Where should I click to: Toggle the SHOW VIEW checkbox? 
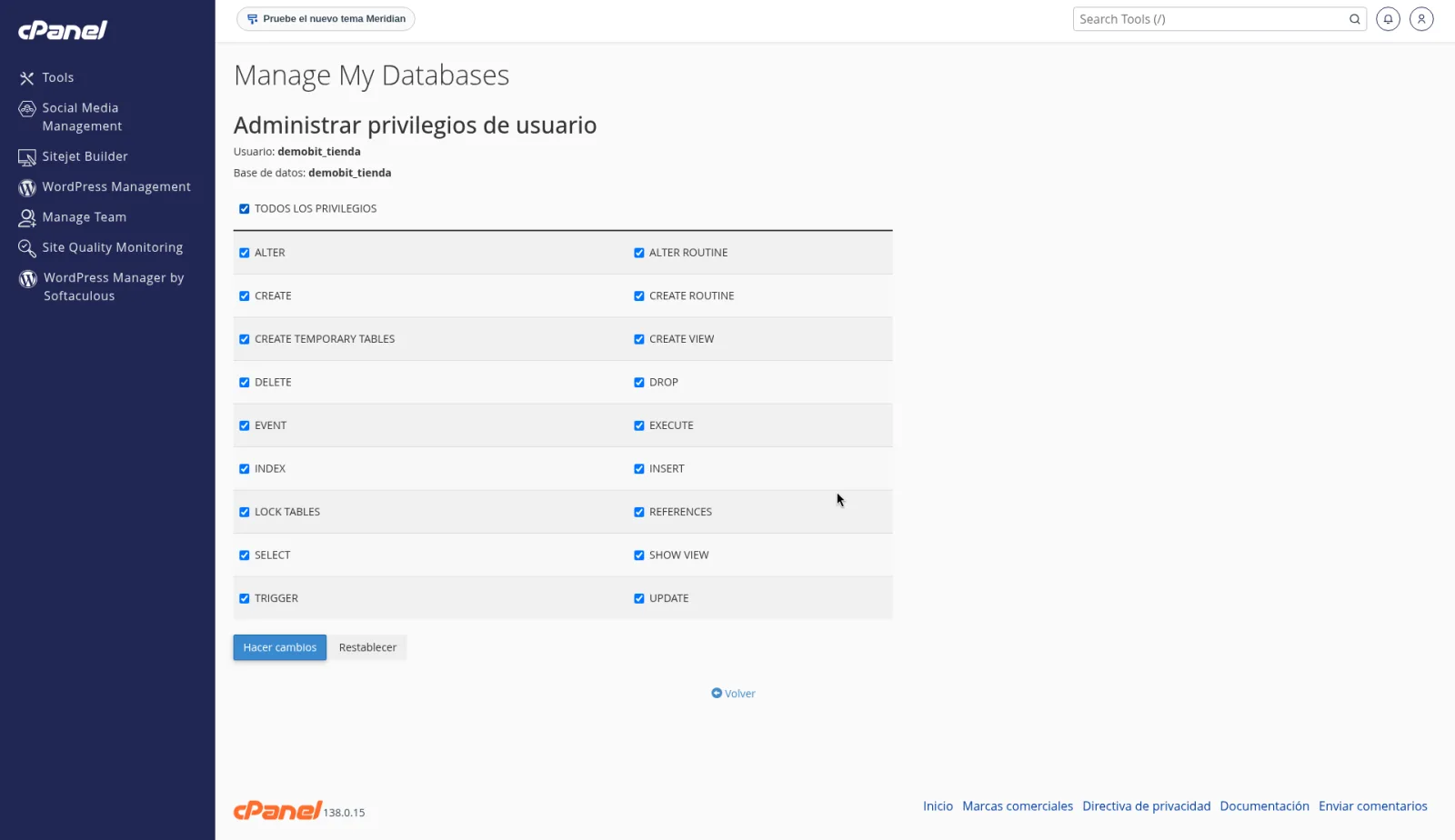tap(638, 555)
